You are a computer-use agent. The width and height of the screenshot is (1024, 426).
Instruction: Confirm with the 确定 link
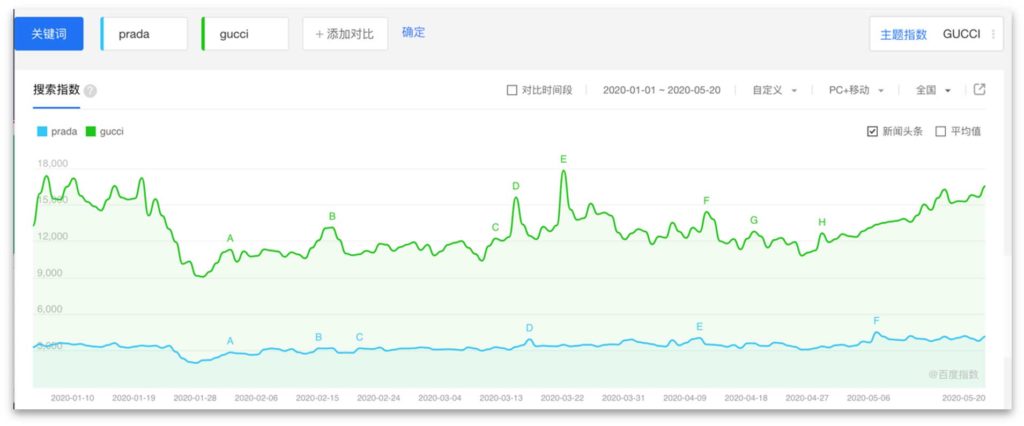click(413, 32)
